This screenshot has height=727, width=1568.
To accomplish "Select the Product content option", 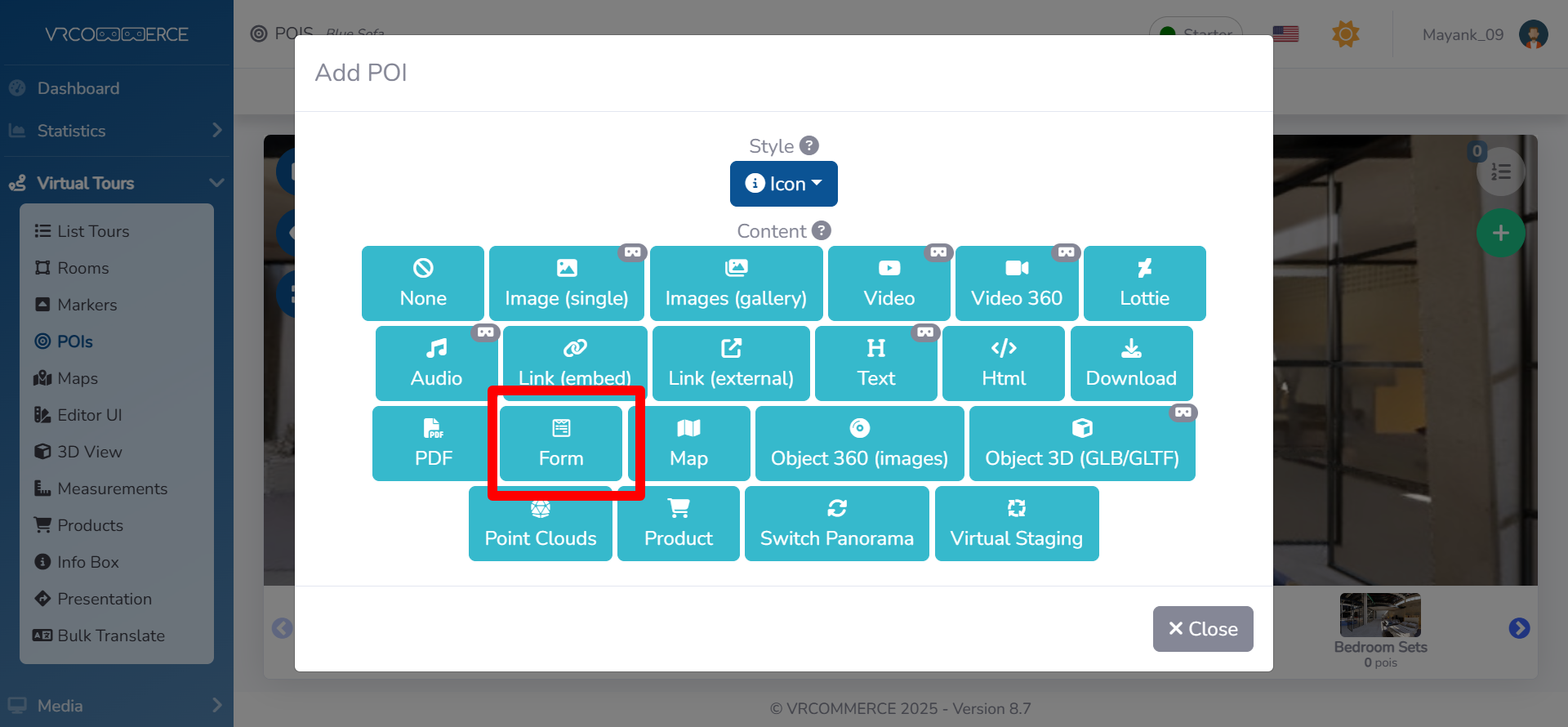I will coord(678,524).
